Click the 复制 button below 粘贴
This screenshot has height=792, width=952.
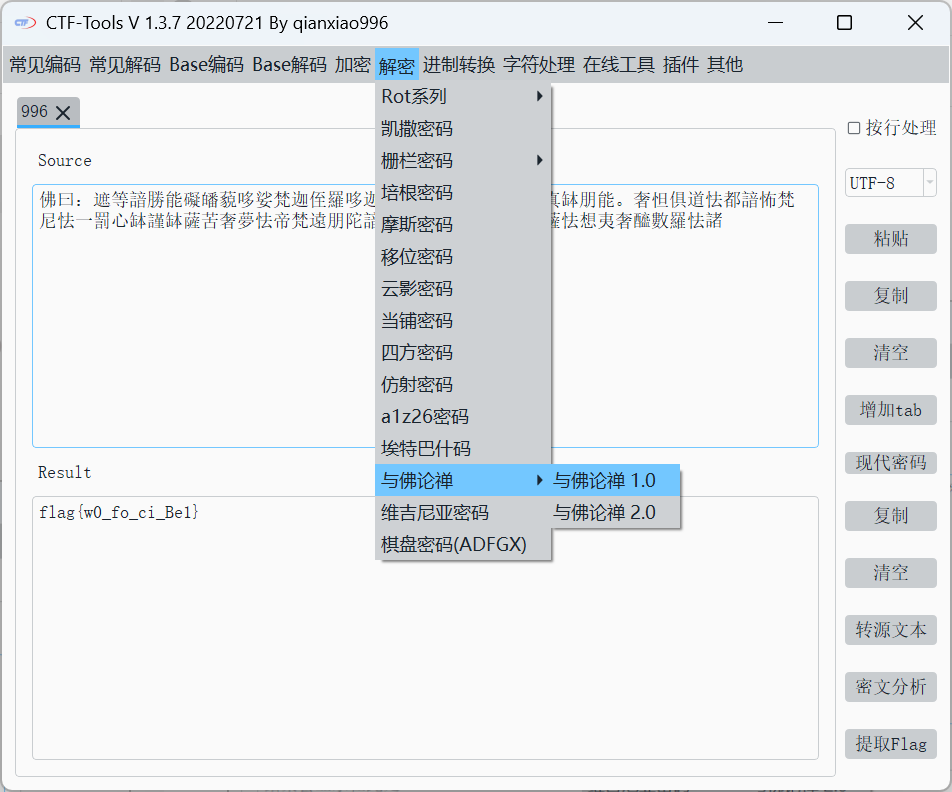[x=890, y=296]
